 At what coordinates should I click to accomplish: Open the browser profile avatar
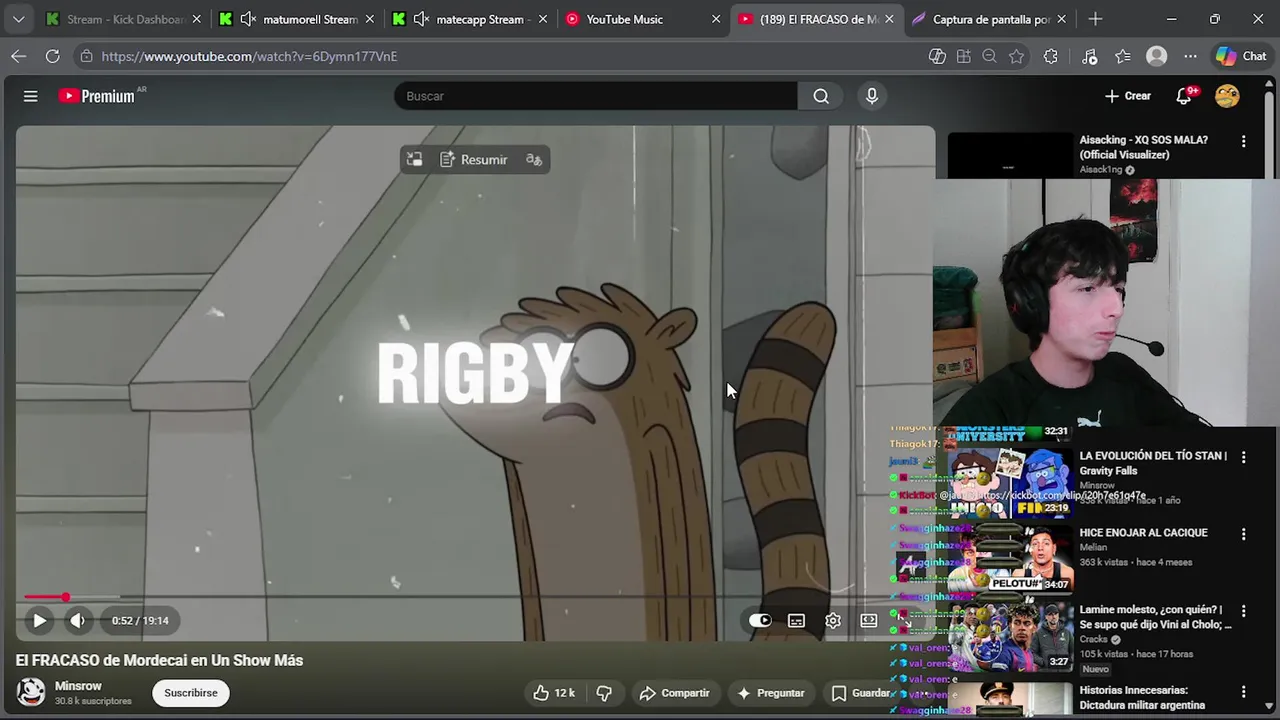[1157, 56]
